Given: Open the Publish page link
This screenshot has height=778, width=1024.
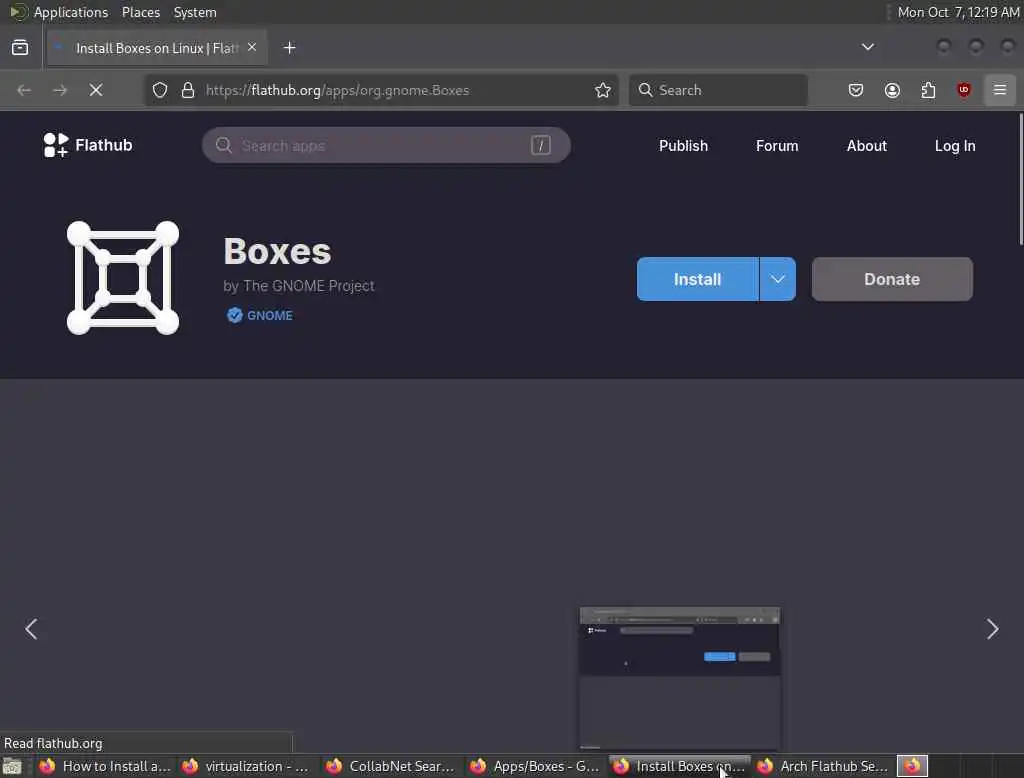Looking at the screenshot, I should coord(683,146).
